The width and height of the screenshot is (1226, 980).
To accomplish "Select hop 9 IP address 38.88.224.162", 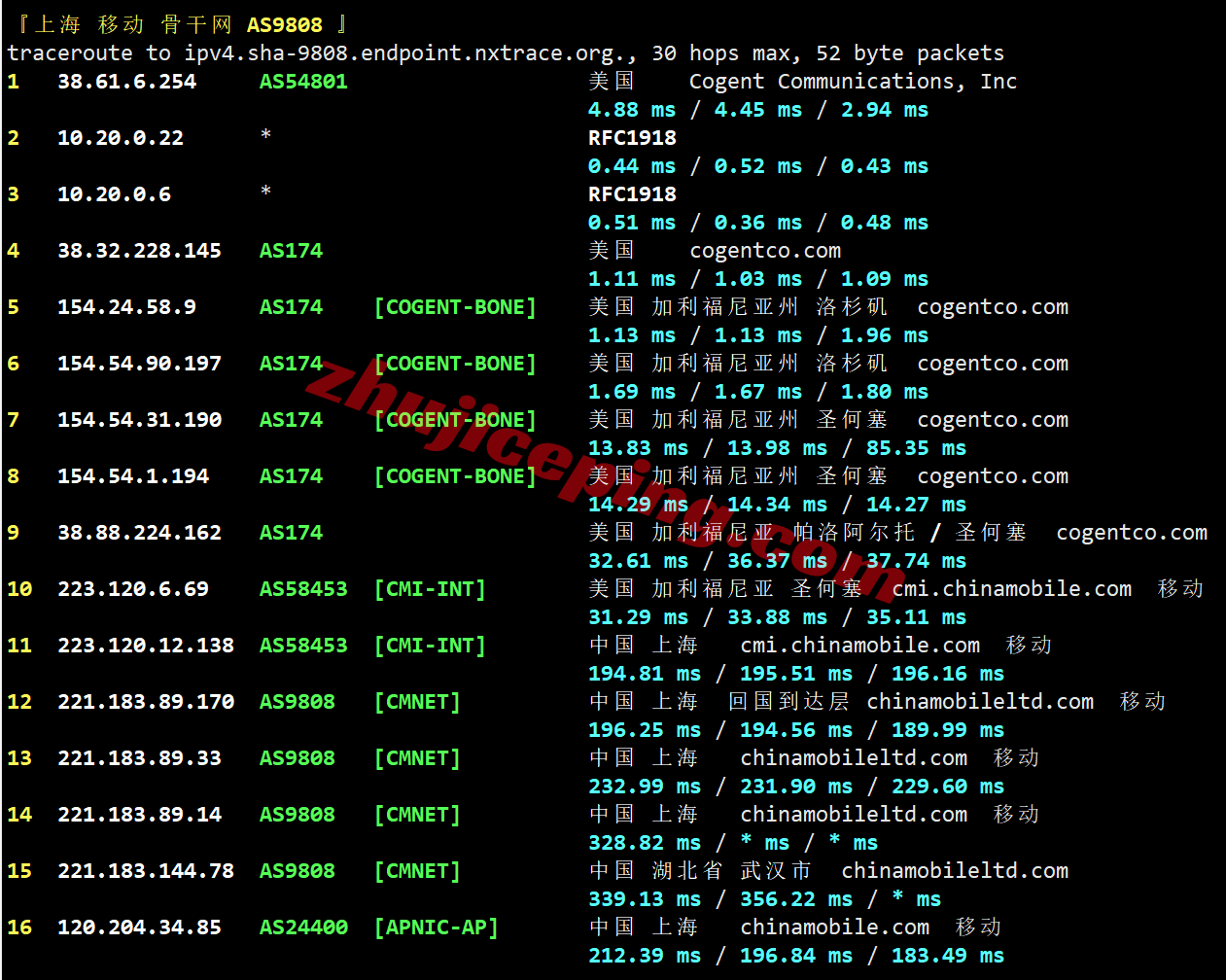I will tap(139, 533).
